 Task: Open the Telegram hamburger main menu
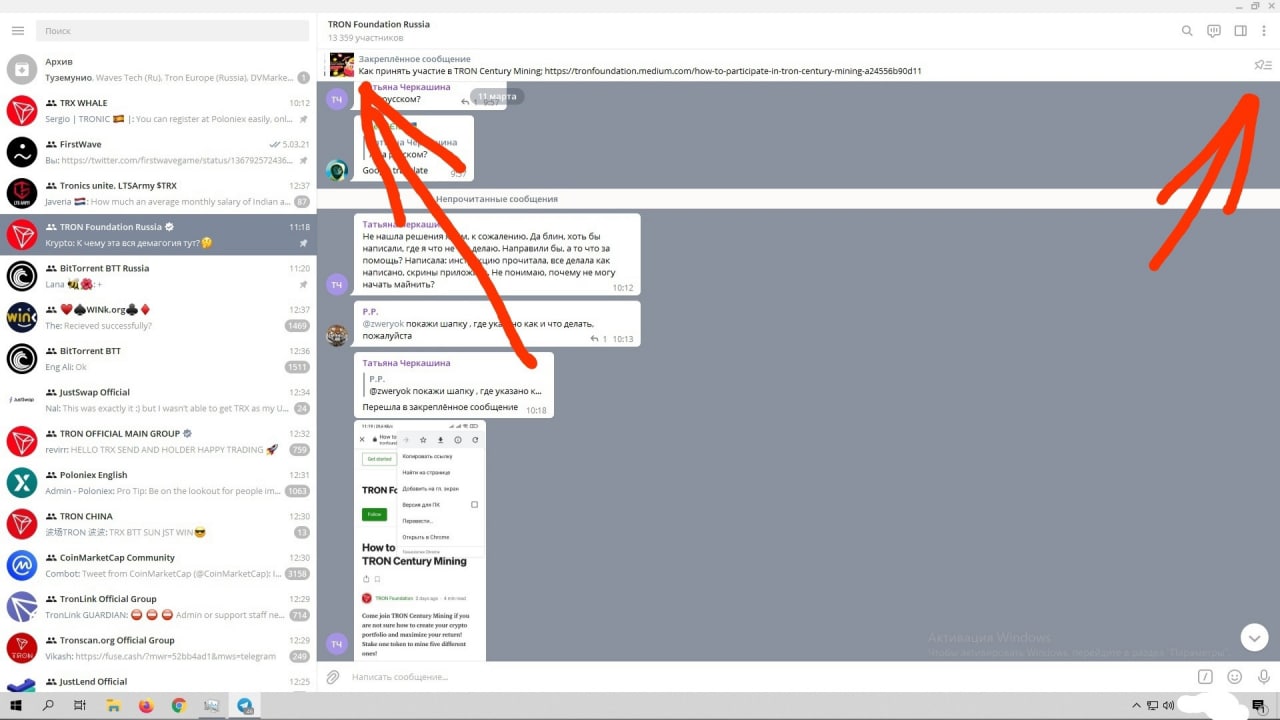(17, 31)
